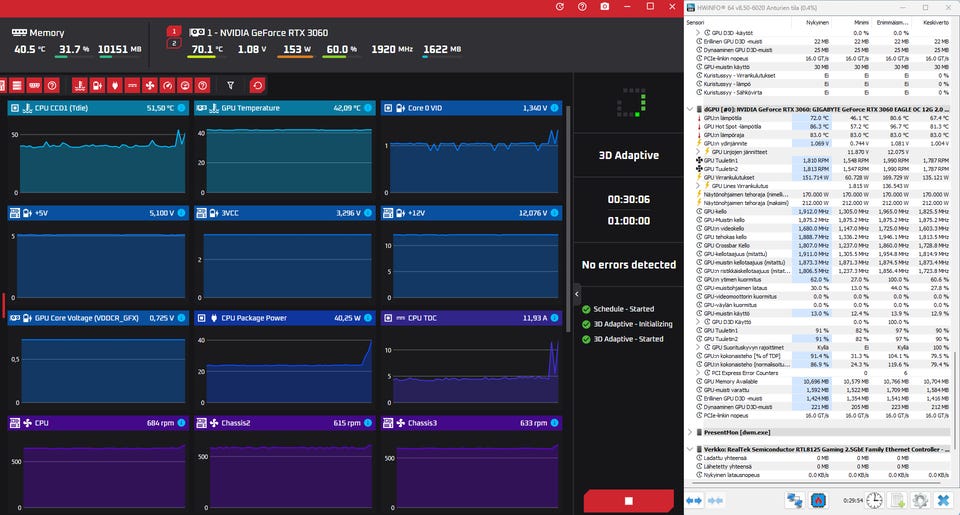Click the elapsed timer 00:30:06
Image resolution: width=960 pixels, height=515 pixels.
point(629,200)
